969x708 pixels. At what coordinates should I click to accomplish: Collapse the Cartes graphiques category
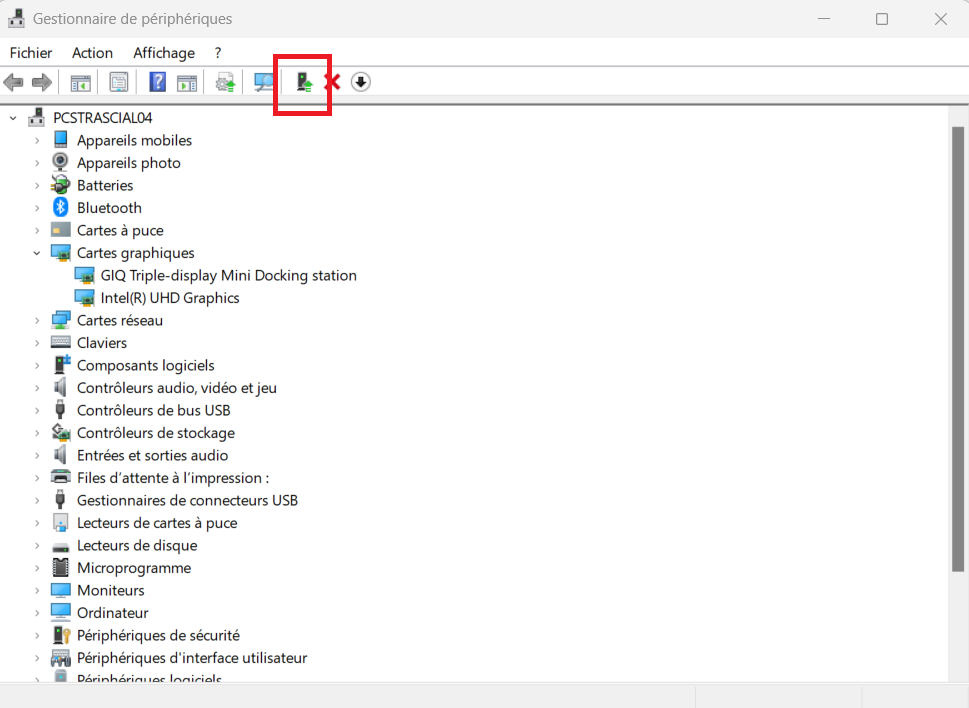(x=37, y=253)
